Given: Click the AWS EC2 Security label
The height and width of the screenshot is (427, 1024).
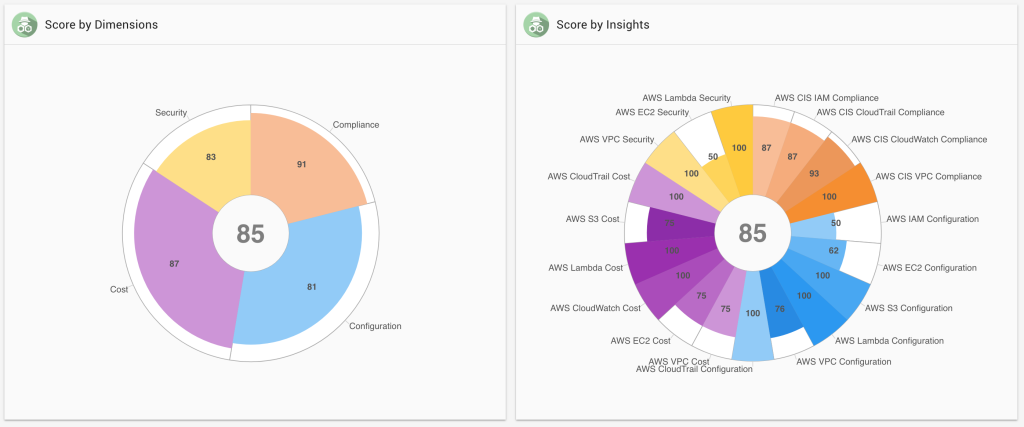Looking at the screenshot, I should coord(652,113).
